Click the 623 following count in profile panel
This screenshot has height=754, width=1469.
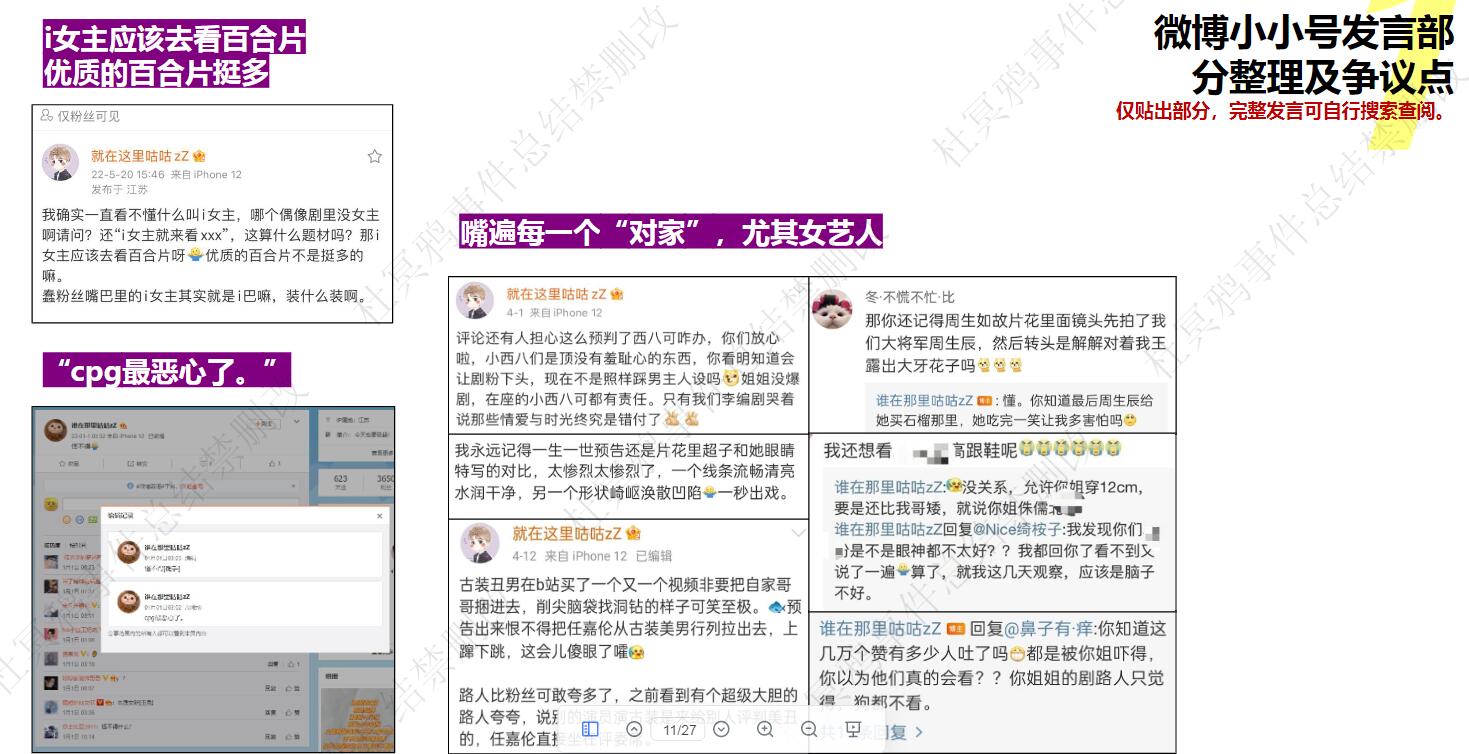pyautogui.click(x=341, y=479)
